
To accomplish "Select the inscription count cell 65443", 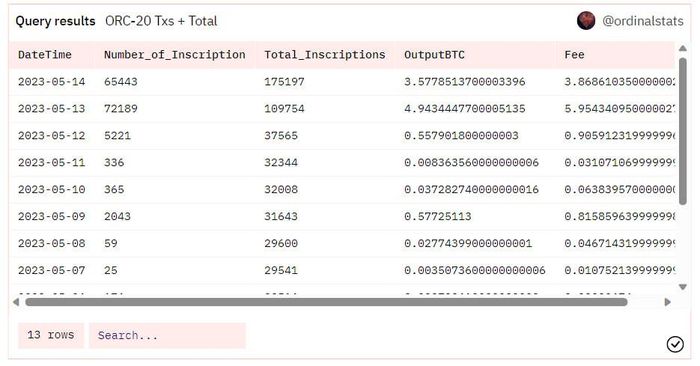I will (121, 82).
